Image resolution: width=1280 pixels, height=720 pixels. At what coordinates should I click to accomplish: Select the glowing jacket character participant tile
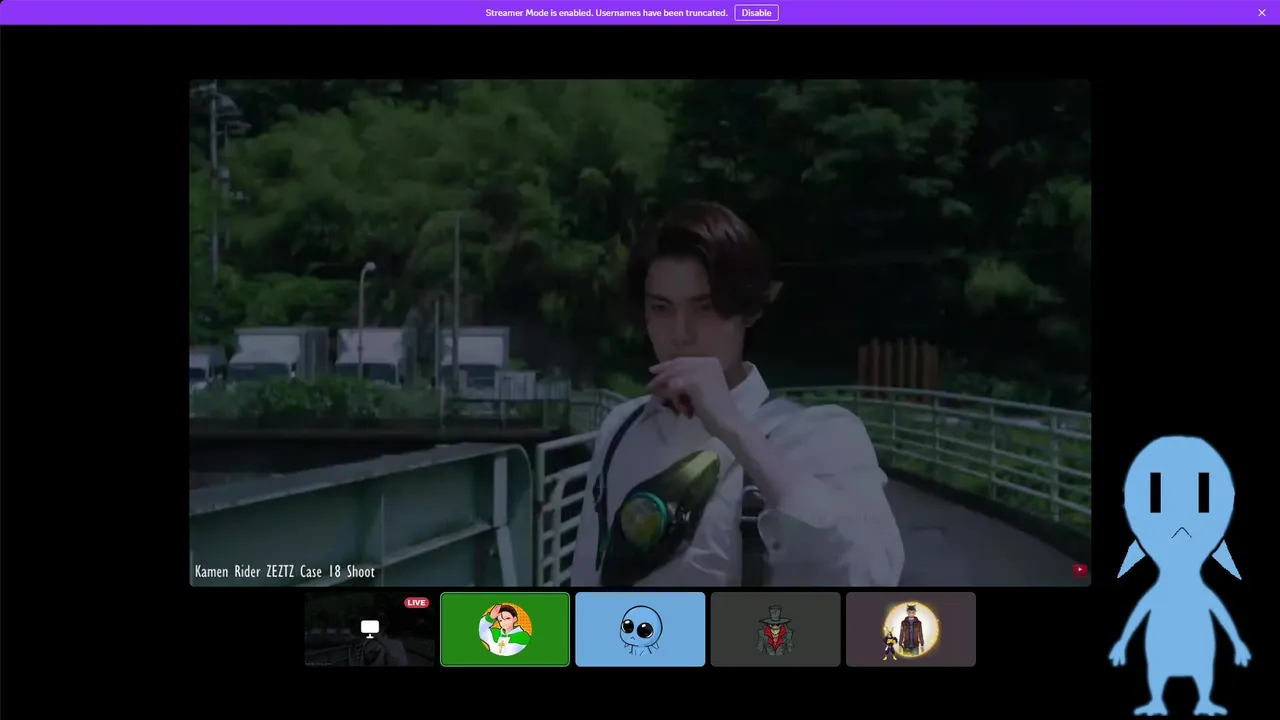[910, 629]
